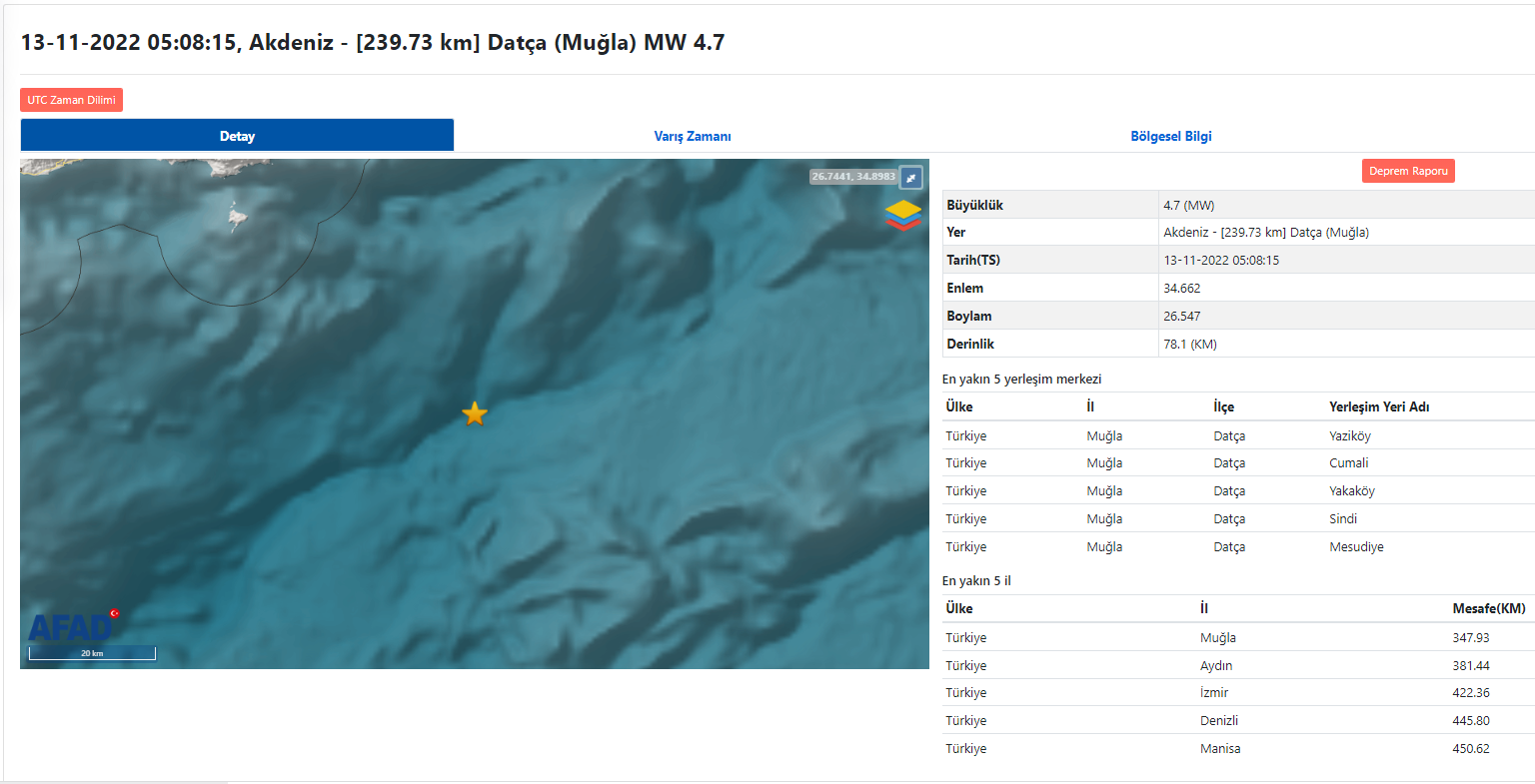
Task: Click the earthquake epicenter star marker
Action: (475, 413)
